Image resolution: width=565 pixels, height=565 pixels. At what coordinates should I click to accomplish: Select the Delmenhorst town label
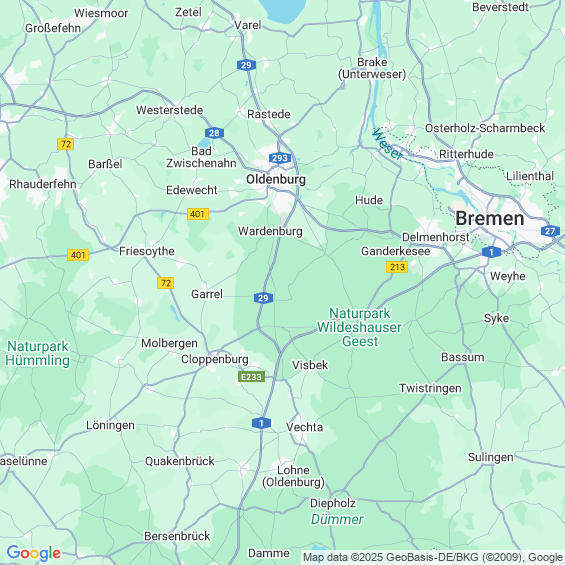click(436, 237)
